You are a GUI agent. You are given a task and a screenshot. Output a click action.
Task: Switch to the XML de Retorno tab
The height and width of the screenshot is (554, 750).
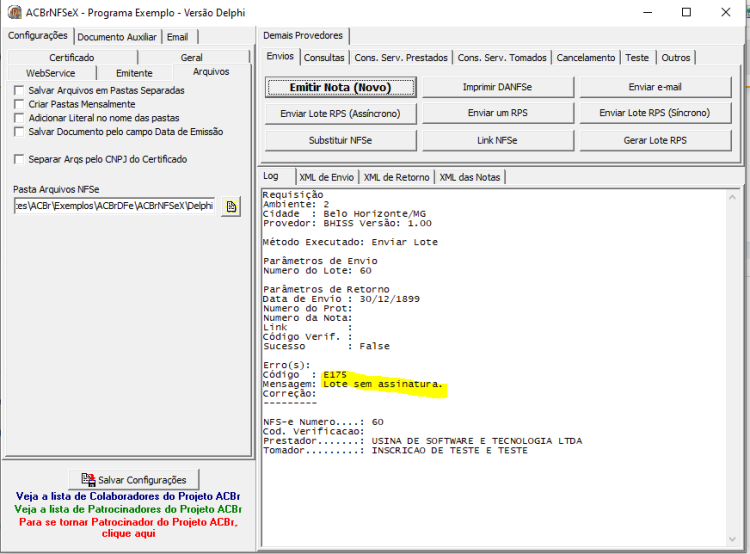397,177
